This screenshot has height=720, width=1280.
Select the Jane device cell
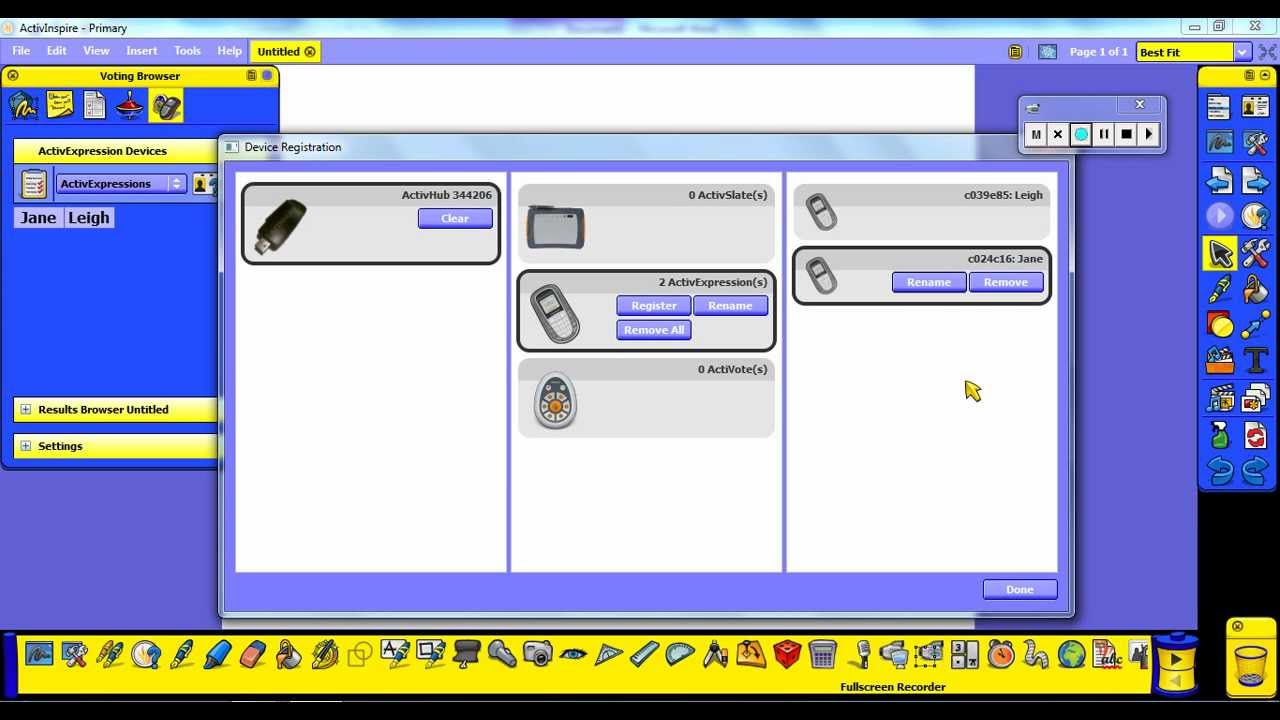[39, 218]
